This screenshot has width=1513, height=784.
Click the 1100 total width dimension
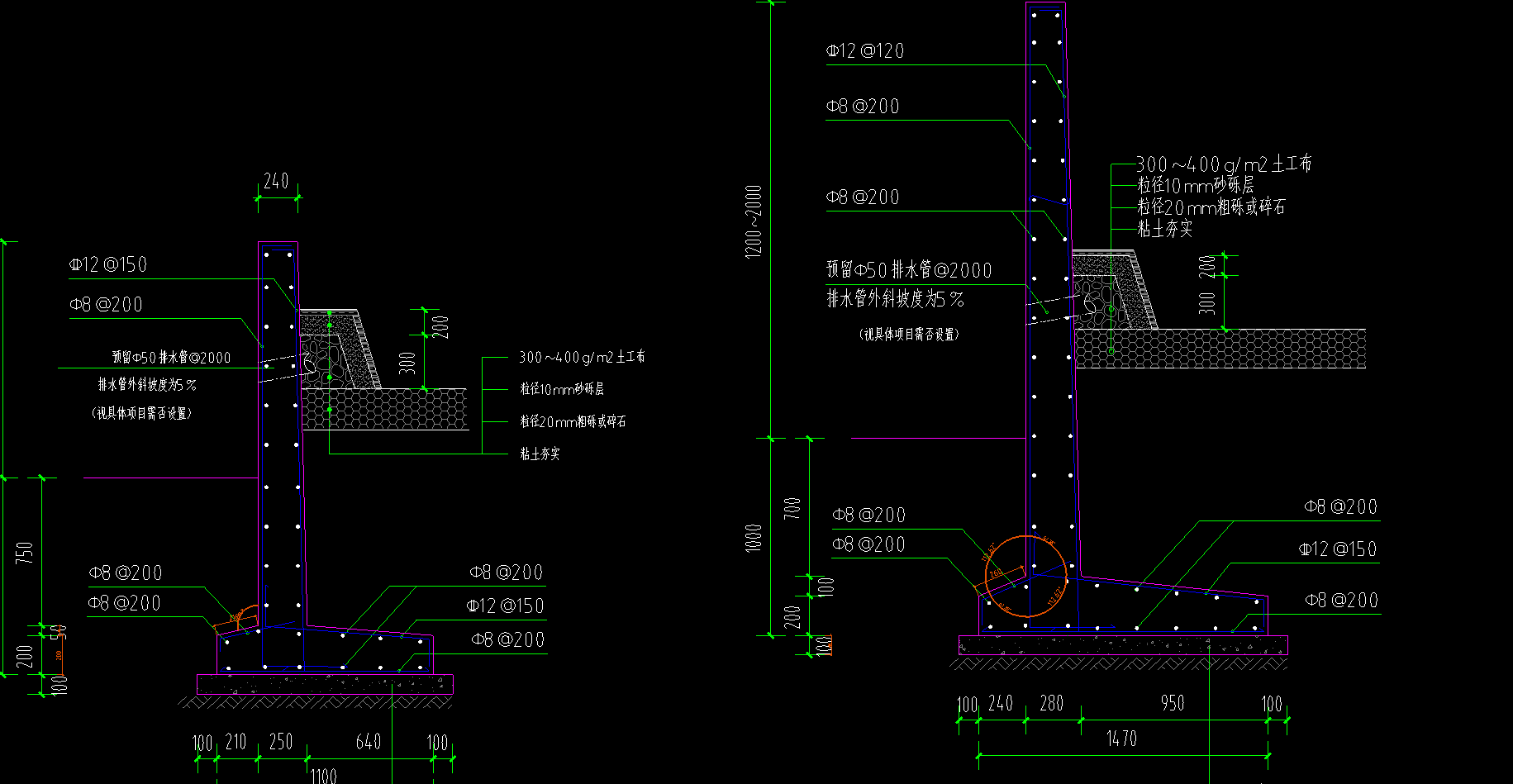pos(323,776)
